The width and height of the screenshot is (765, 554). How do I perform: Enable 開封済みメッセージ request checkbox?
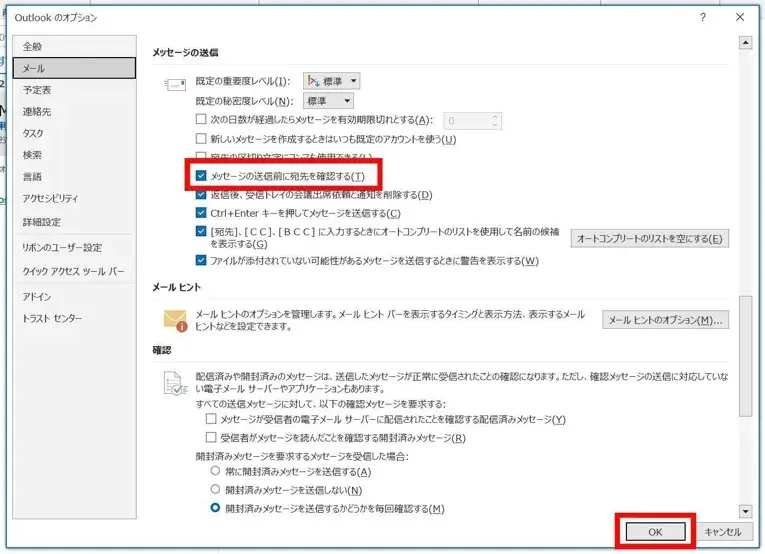click(211, 437)
